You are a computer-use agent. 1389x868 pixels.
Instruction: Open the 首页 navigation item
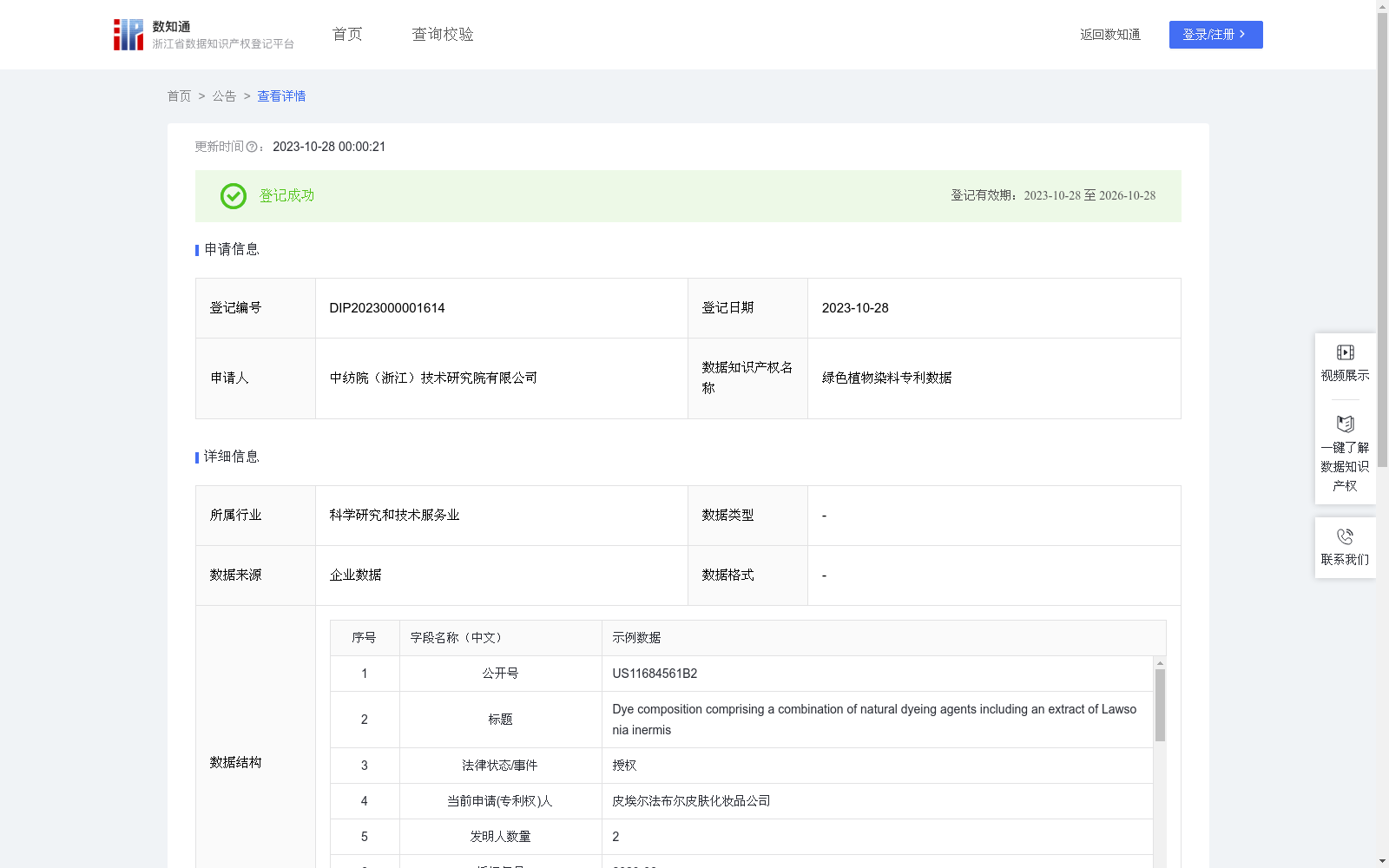(x=347, y=35)
